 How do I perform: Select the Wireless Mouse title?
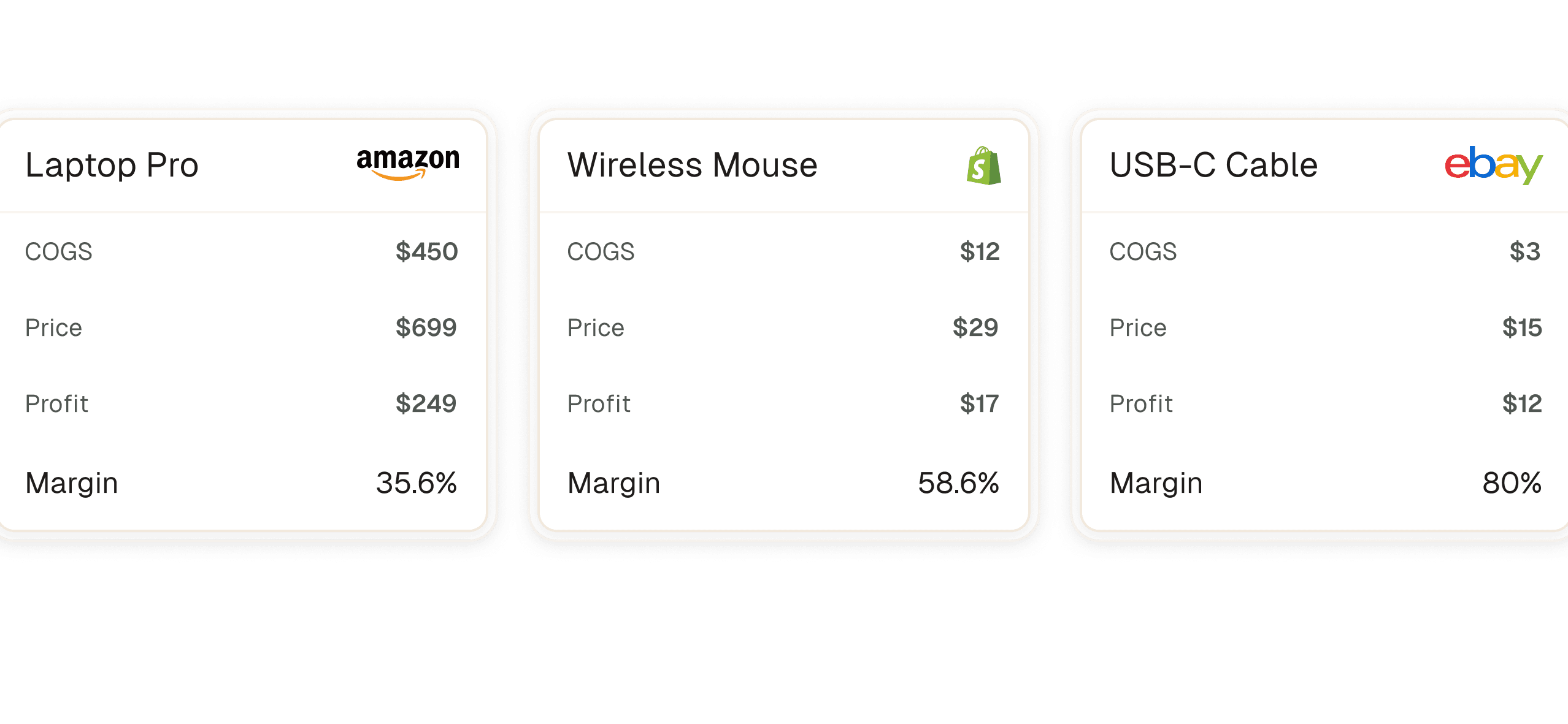pyautogui.click(x=692, y=166)
